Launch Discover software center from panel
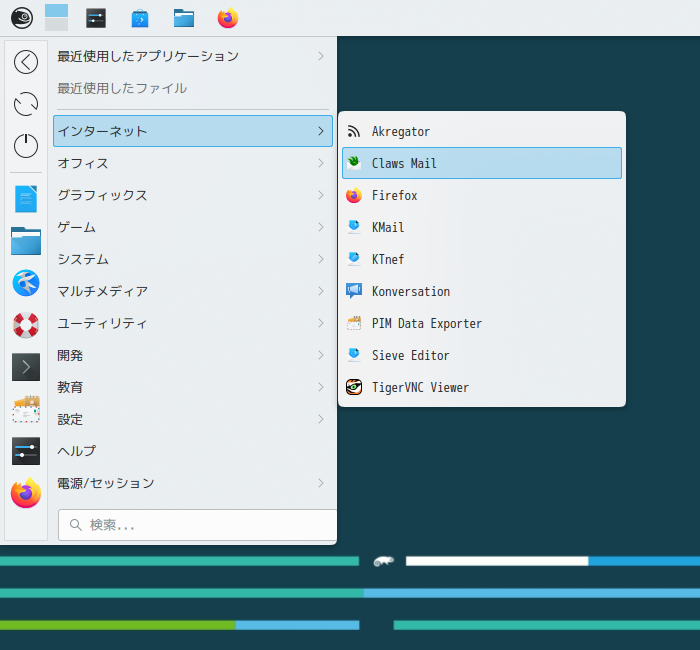The image size is (700, 650). coord(140,19)
